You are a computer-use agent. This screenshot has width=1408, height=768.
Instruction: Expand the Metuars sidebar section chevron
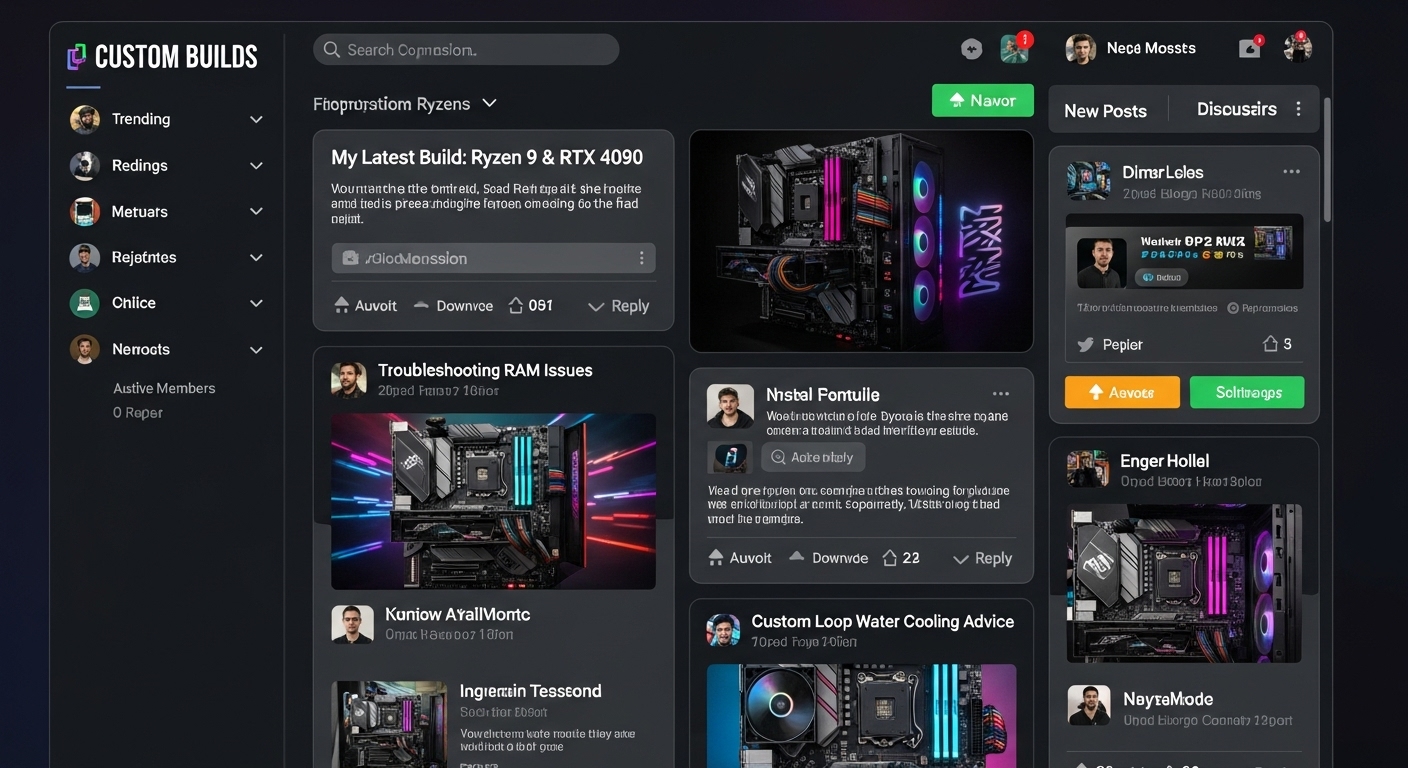coord(256,212)
